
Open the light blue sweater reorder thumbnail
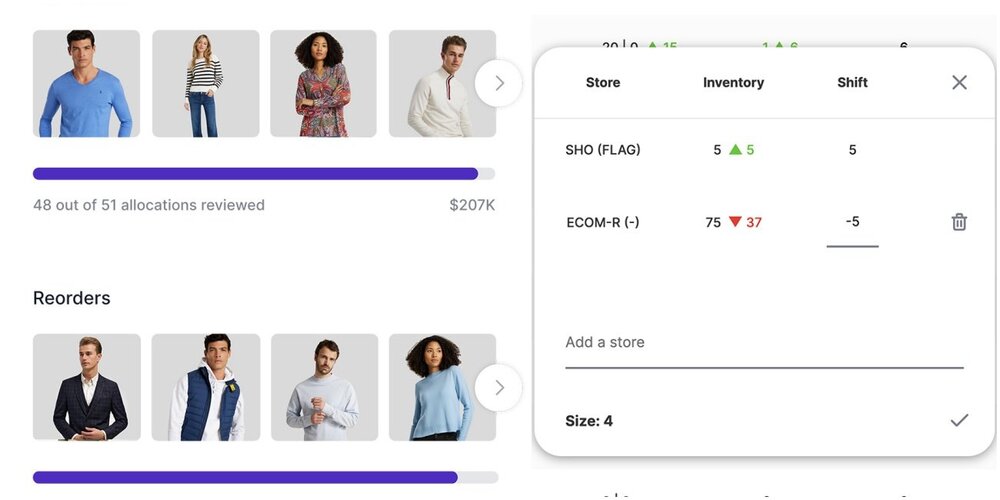coord(442,388)
